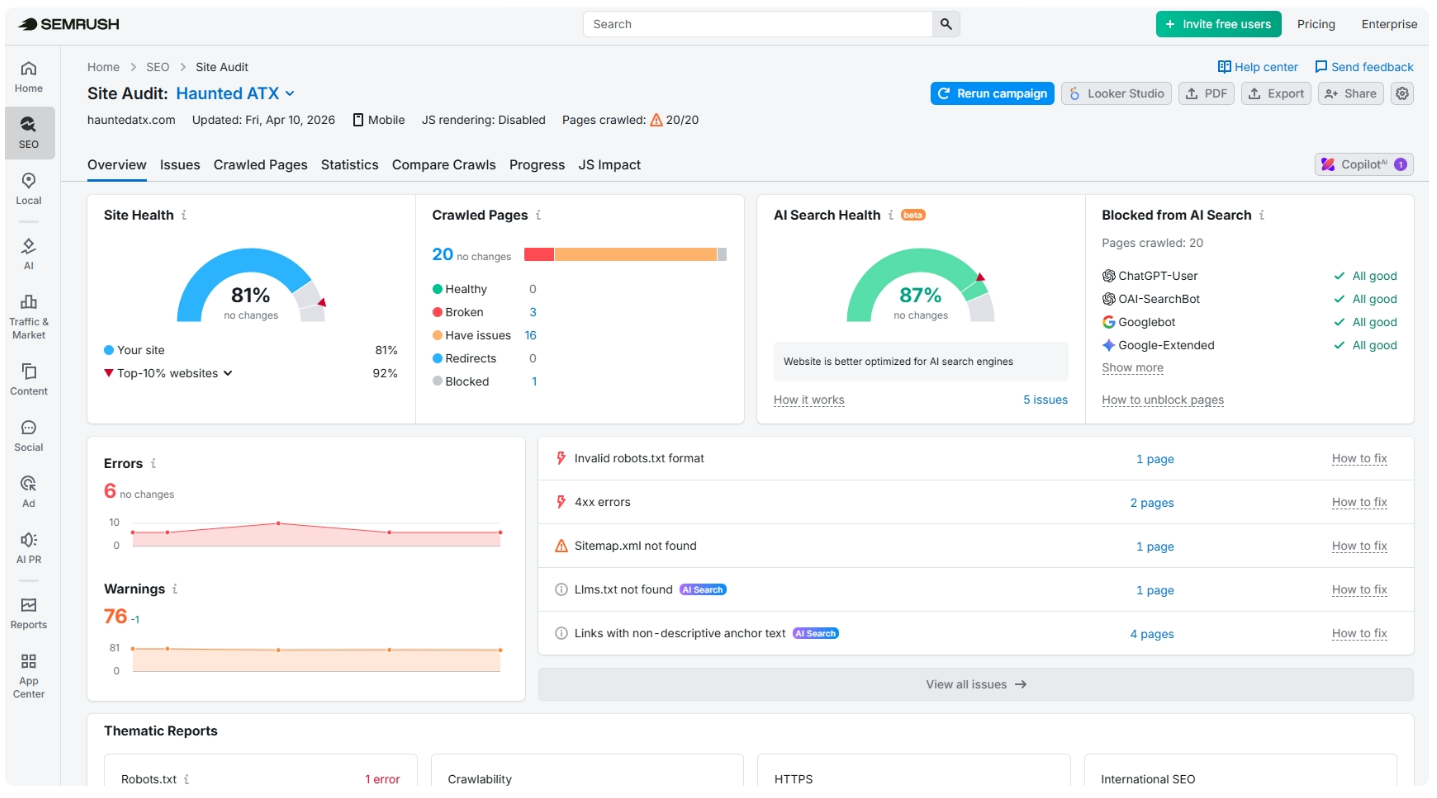The width and height of the screenshot is (1437, 798).
Task: Click the Mobile device icon
Action: tap(358, 120)
